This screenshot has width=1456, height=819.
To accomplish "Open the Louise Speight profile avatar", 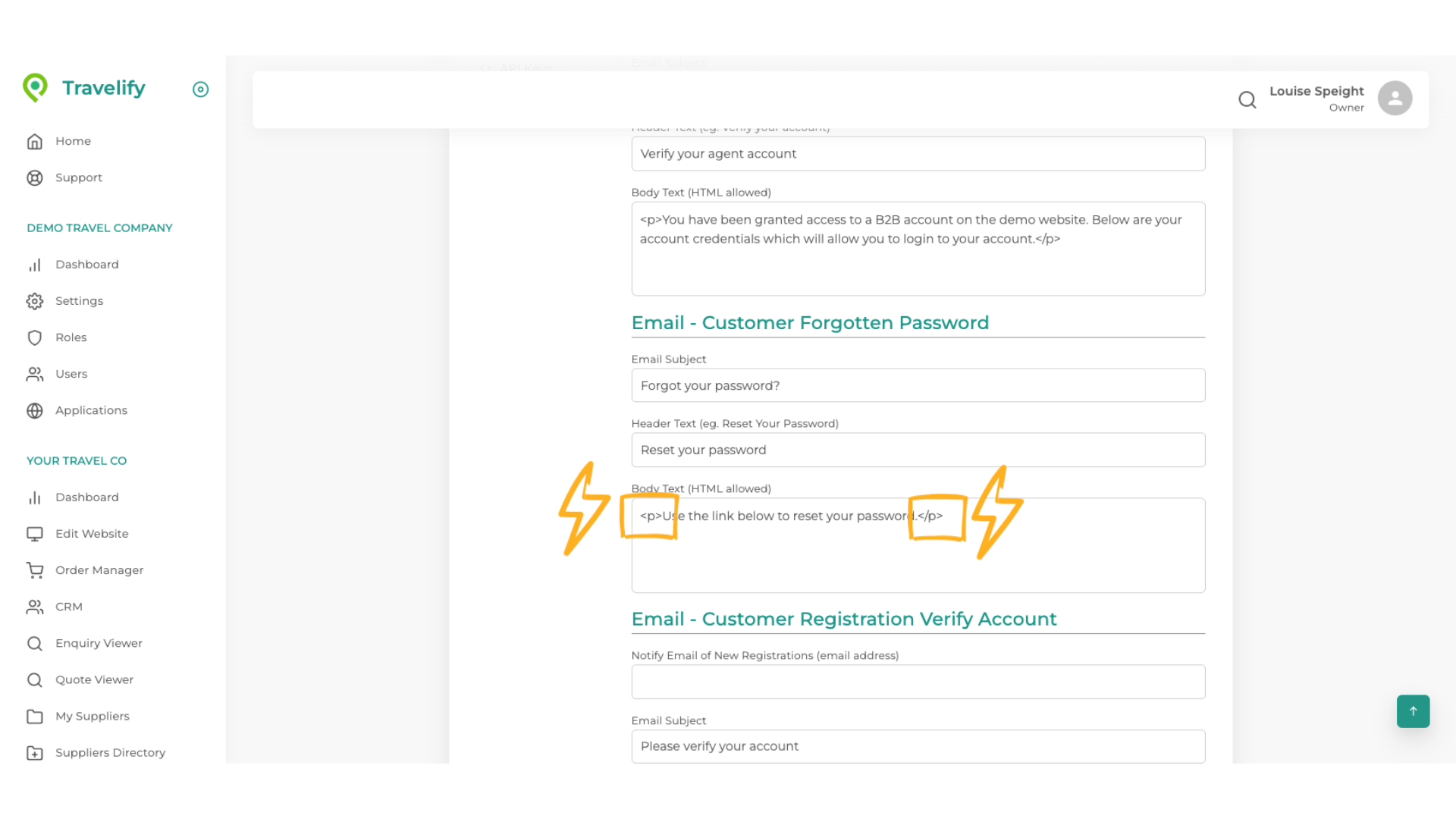I will [1395, 99].
